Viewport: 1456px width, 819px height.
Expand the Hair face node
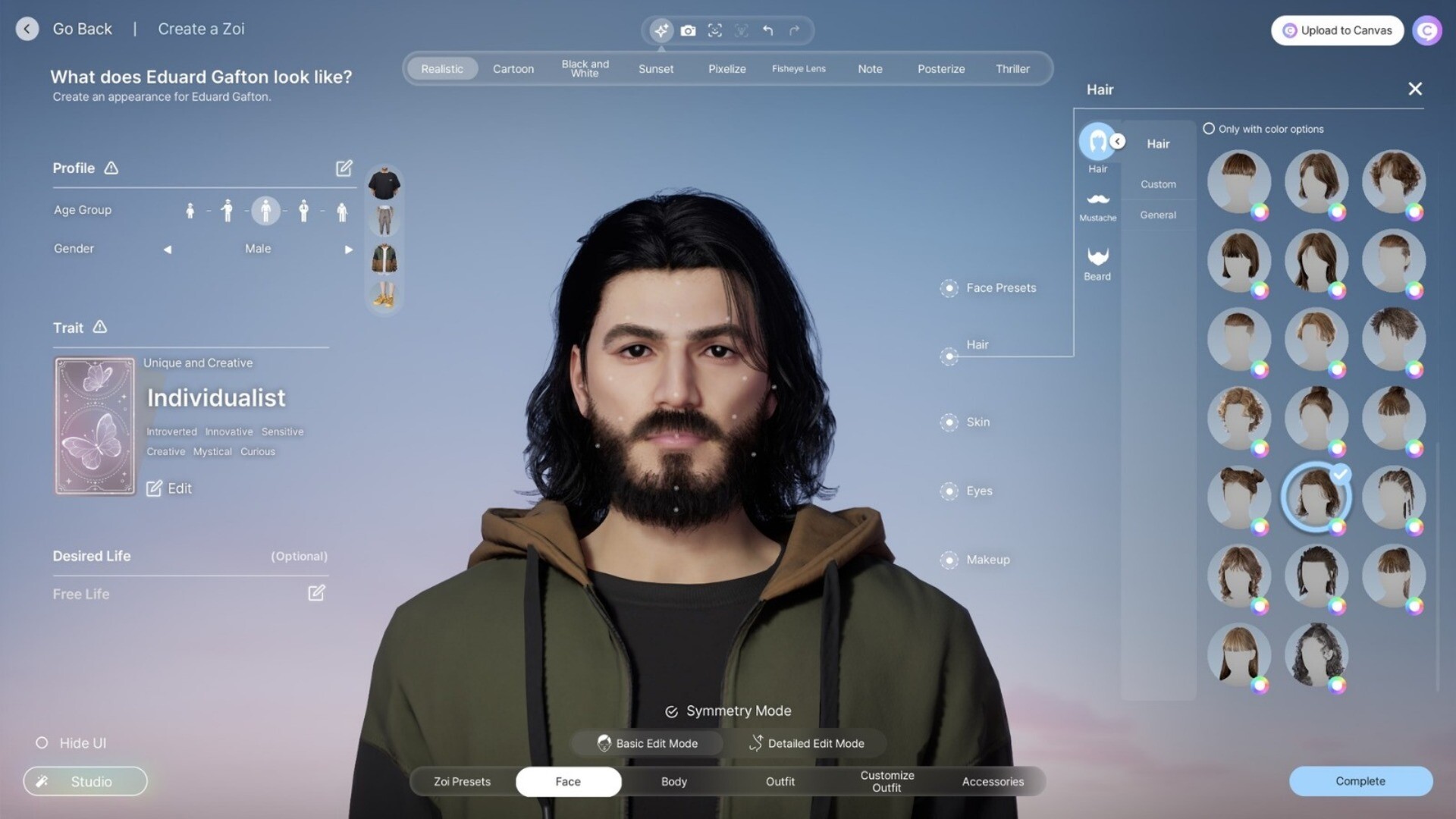pyautogui.click(x=949, y=356)
